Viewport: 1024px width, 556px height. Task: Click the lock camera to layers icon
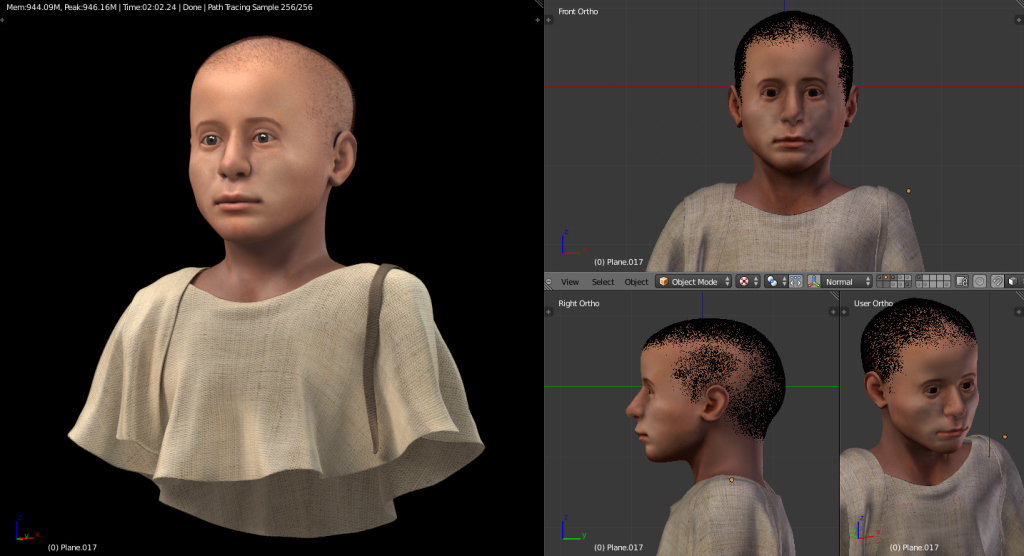pyautogui.click(x=961, y=282)
